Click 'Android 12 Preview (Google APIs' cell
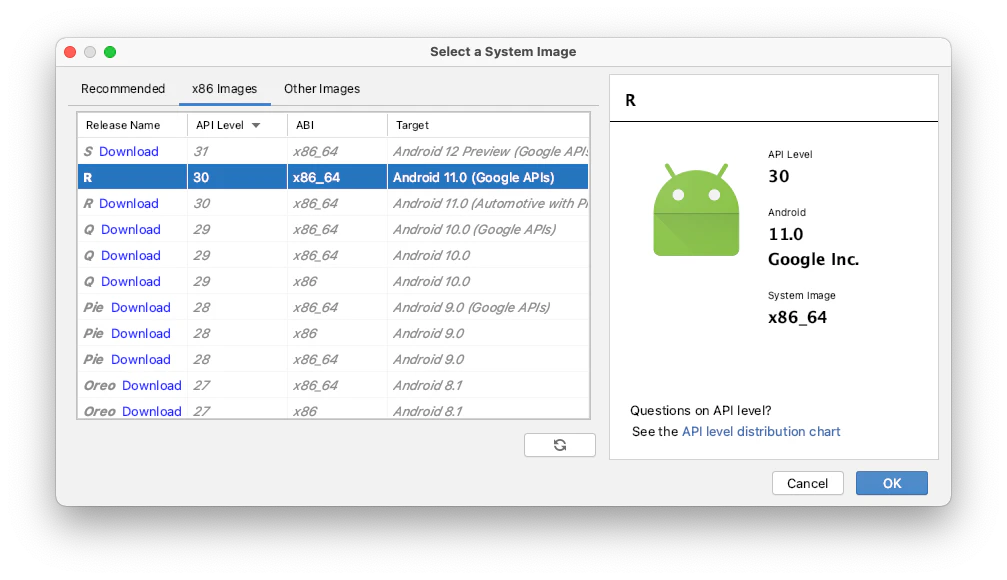1007x580 pixels. pos(489,152)
